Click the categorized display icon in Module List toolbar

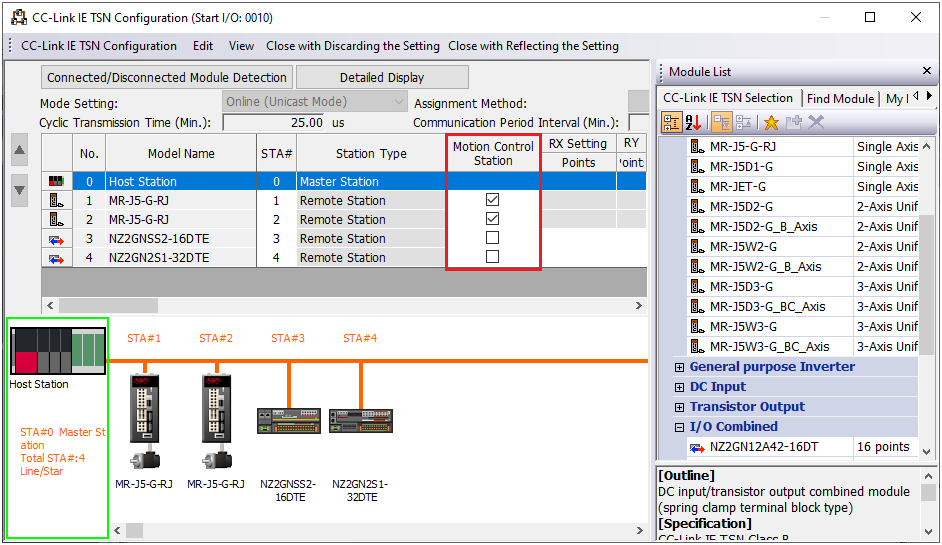671,123
